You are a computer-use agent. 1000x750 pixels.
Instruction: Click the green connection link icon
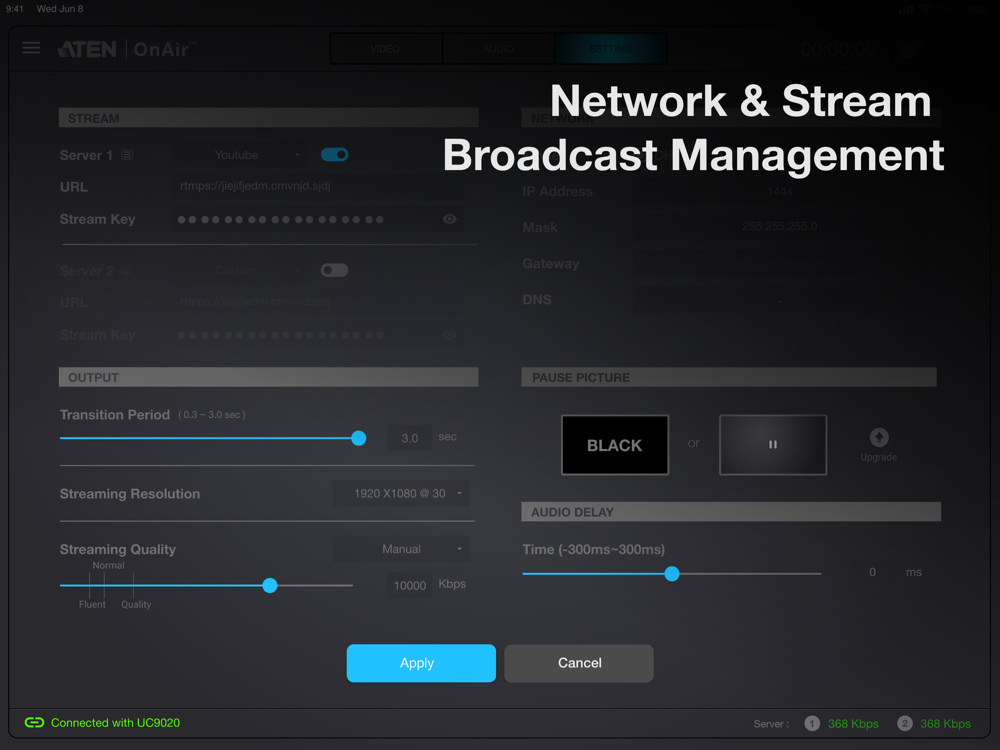[34, 722]
